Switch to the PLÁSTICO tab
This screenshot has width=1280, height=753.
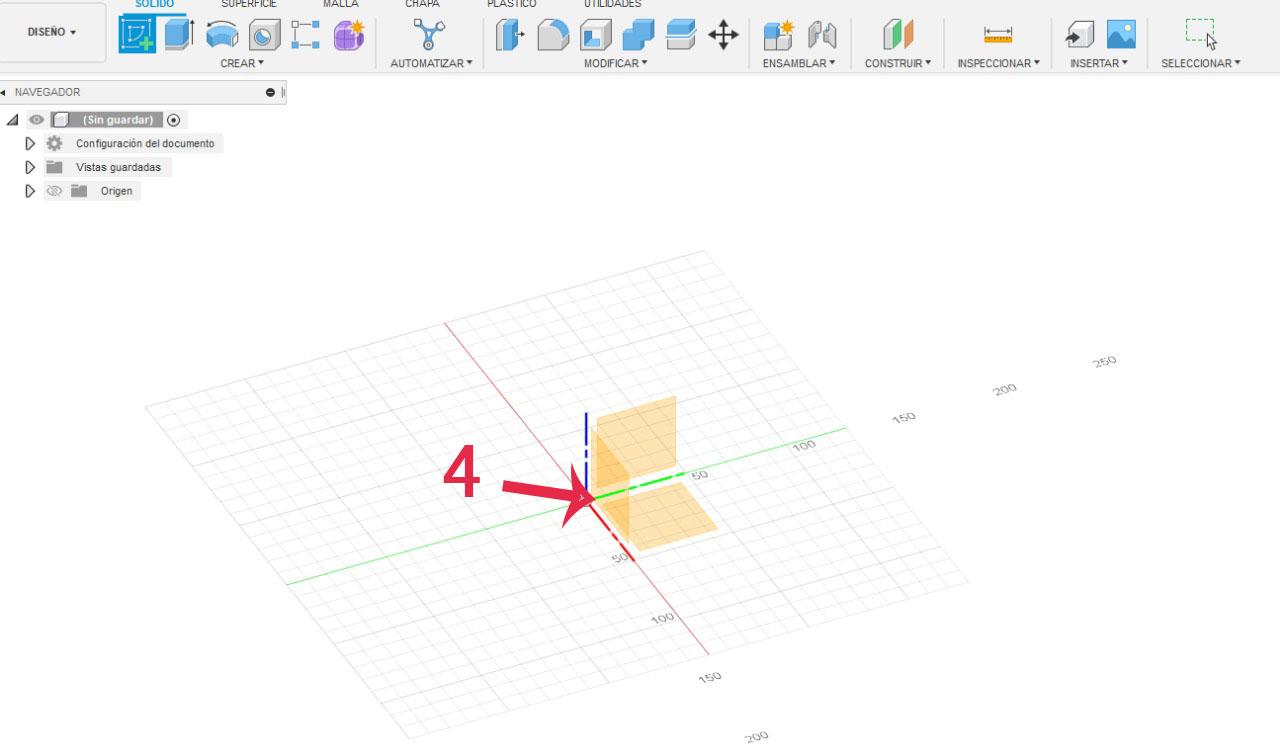(512, 4)
